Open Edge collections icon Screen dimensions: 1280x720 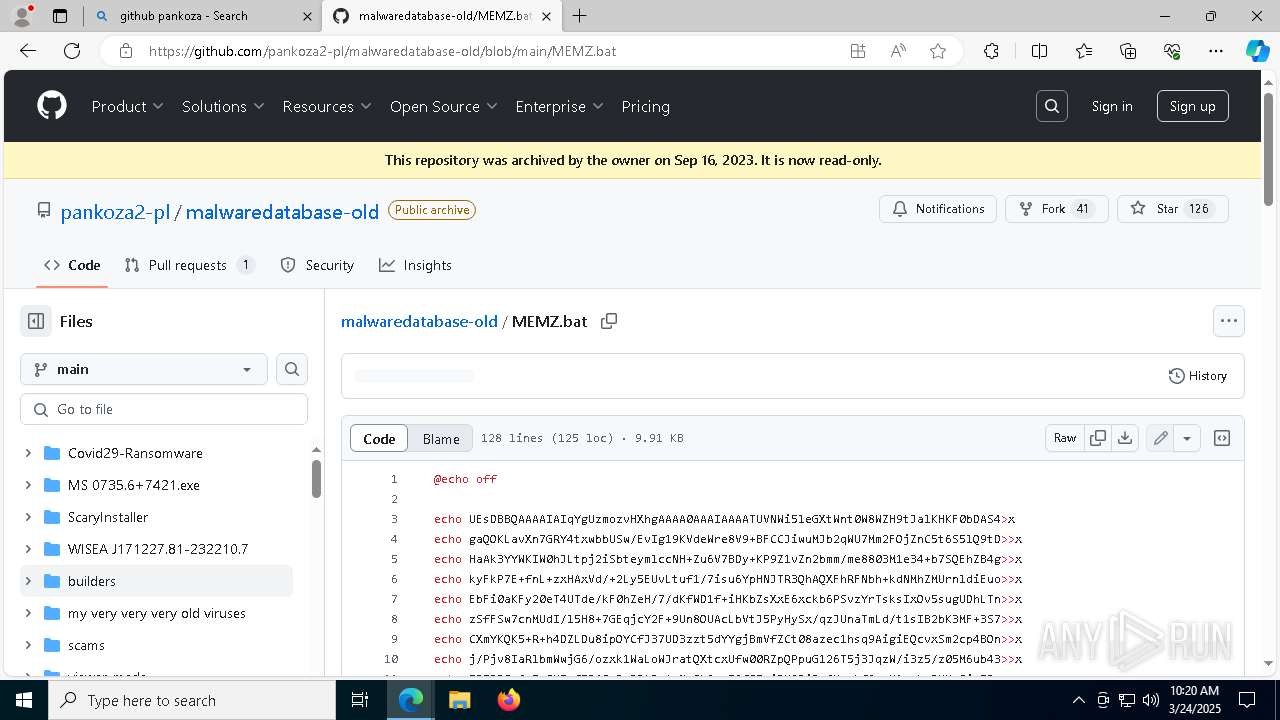1128,51
